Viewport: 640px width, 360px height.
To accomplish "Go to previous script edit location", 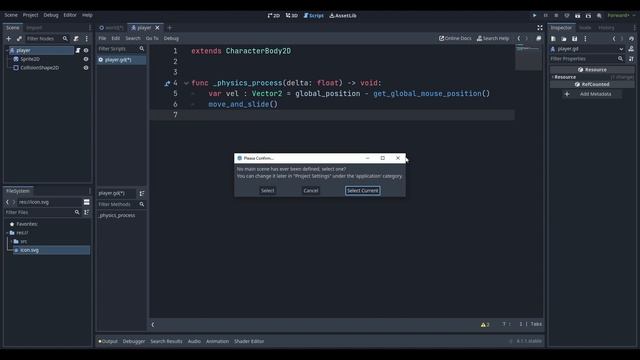I will coord(519,38).
